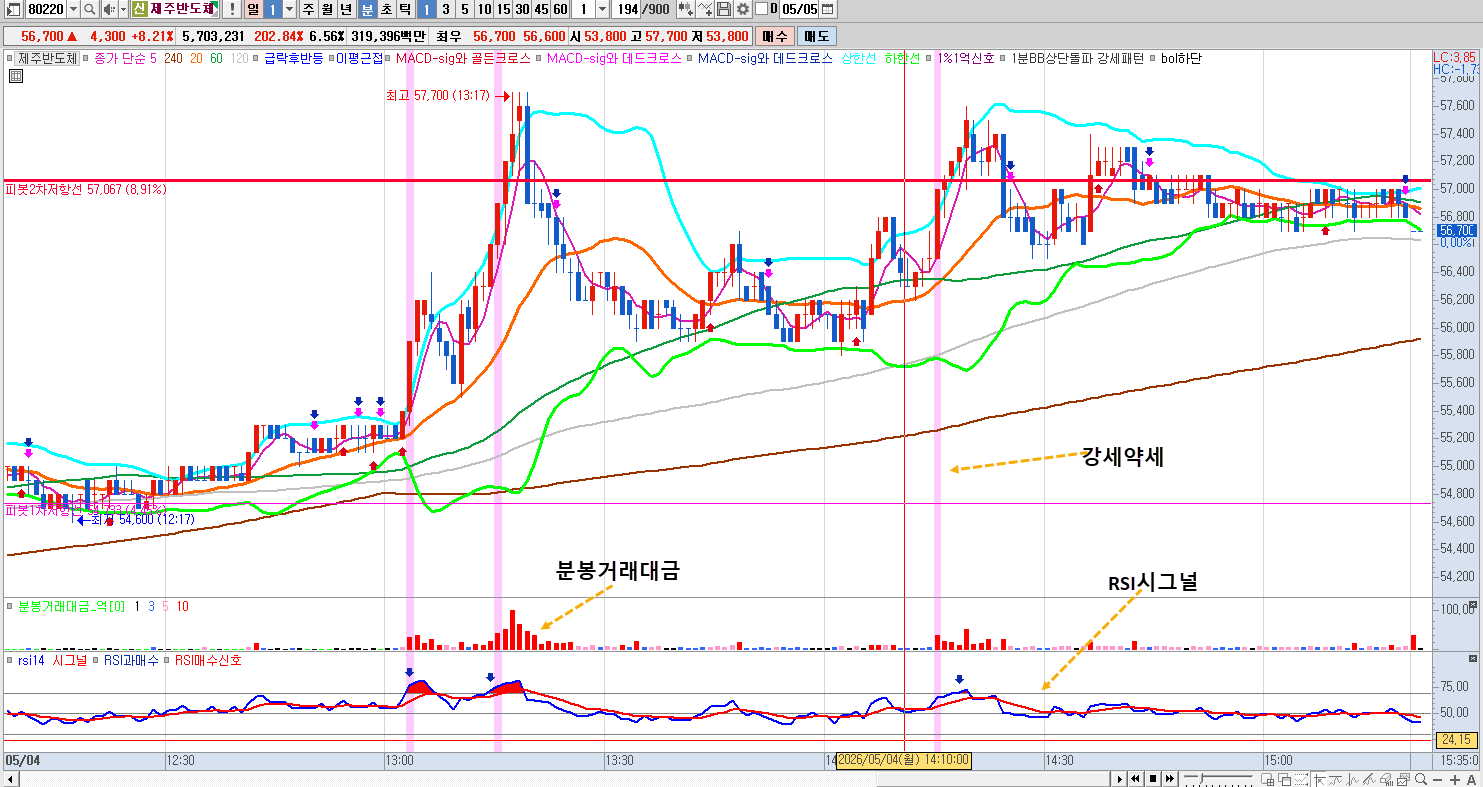Image resolution: width=1483 pixels, height=787 pixels.
Task: Open the dropdown arrow next to the speaker
Action: (x=122, y=9)
